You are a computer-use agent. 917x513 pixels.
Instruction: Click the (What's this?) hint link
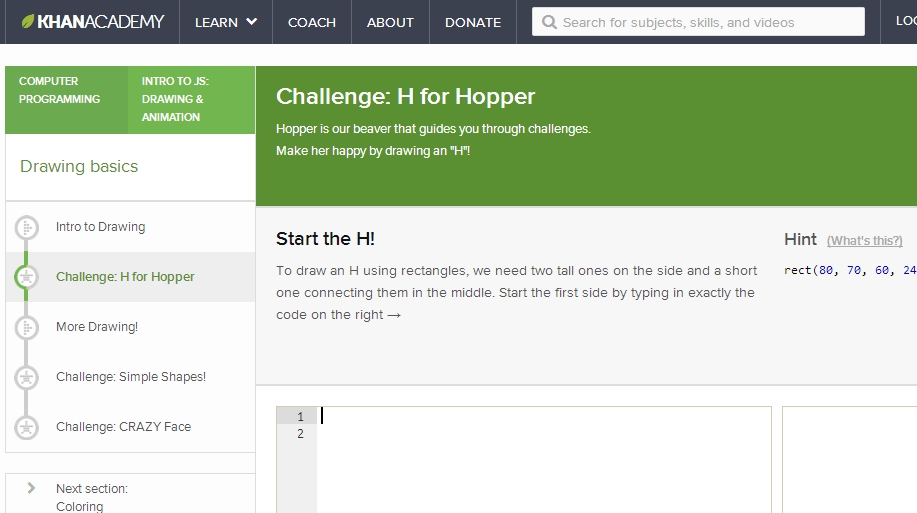coord(864,240)
